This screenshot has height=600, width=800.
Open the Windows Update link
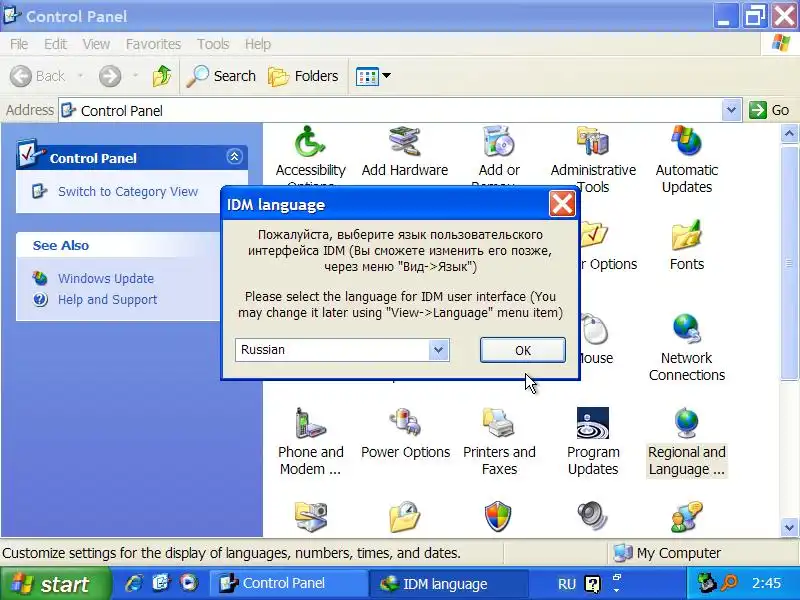point(106,278)
